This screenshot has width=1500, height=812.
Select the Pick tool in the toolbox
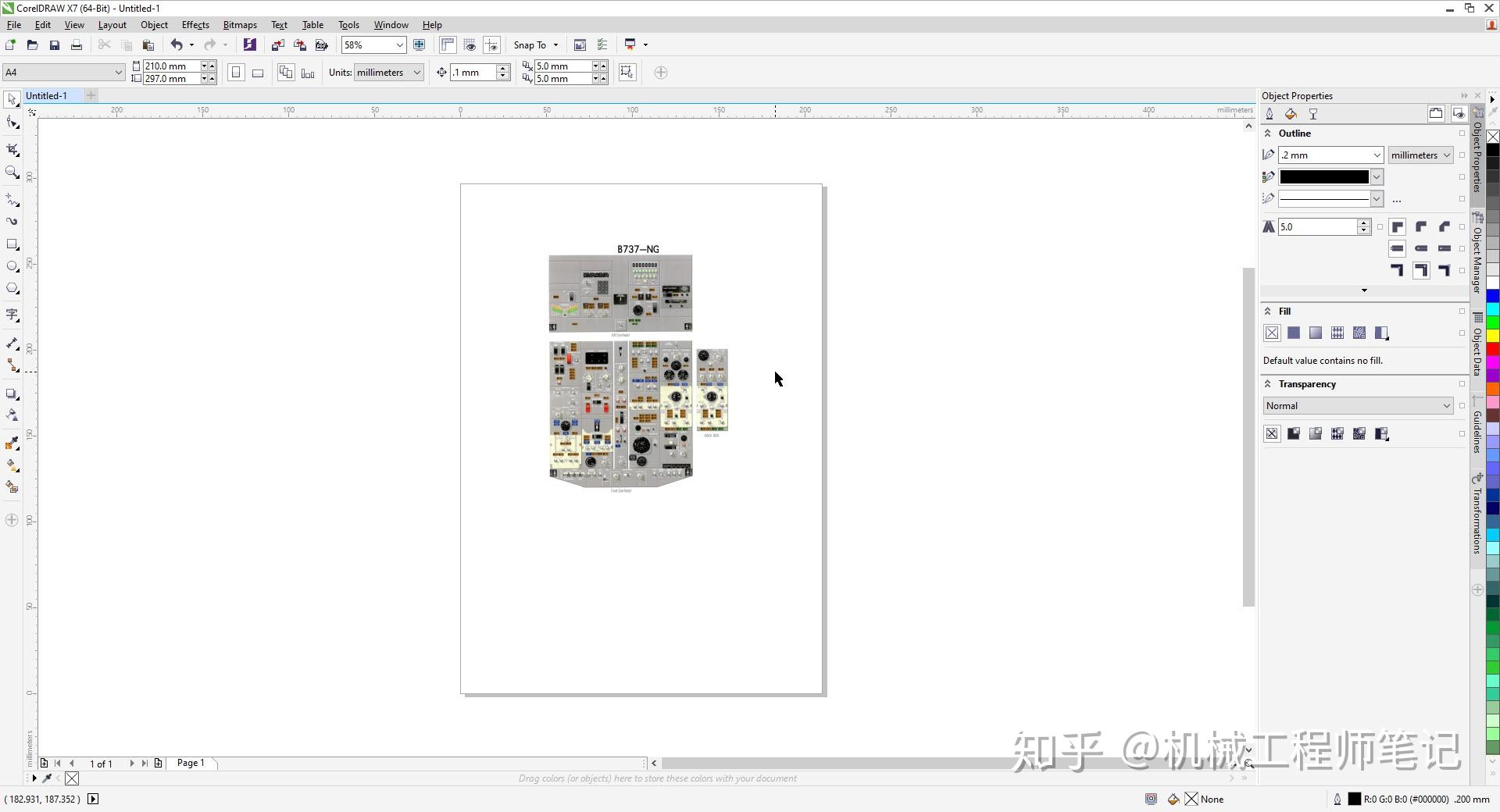[12, 99]
